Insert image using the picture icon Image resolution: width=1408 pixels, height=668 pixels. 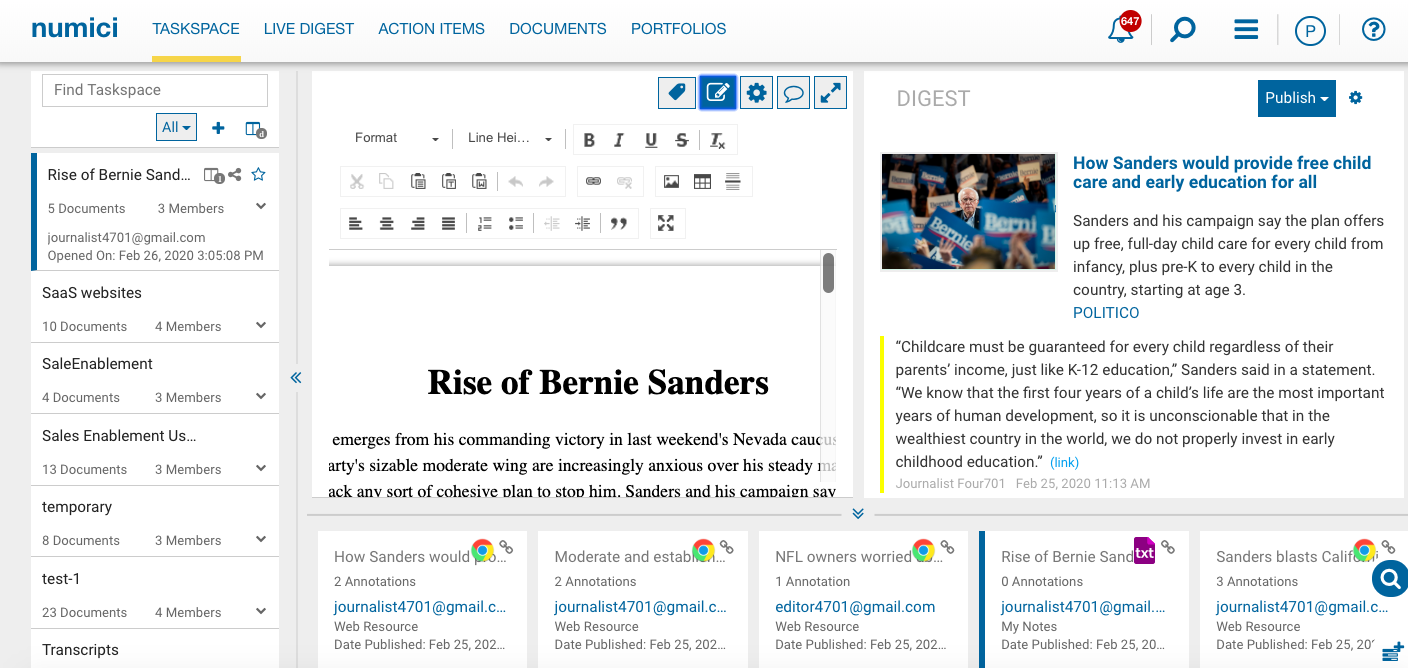point(671,181)
